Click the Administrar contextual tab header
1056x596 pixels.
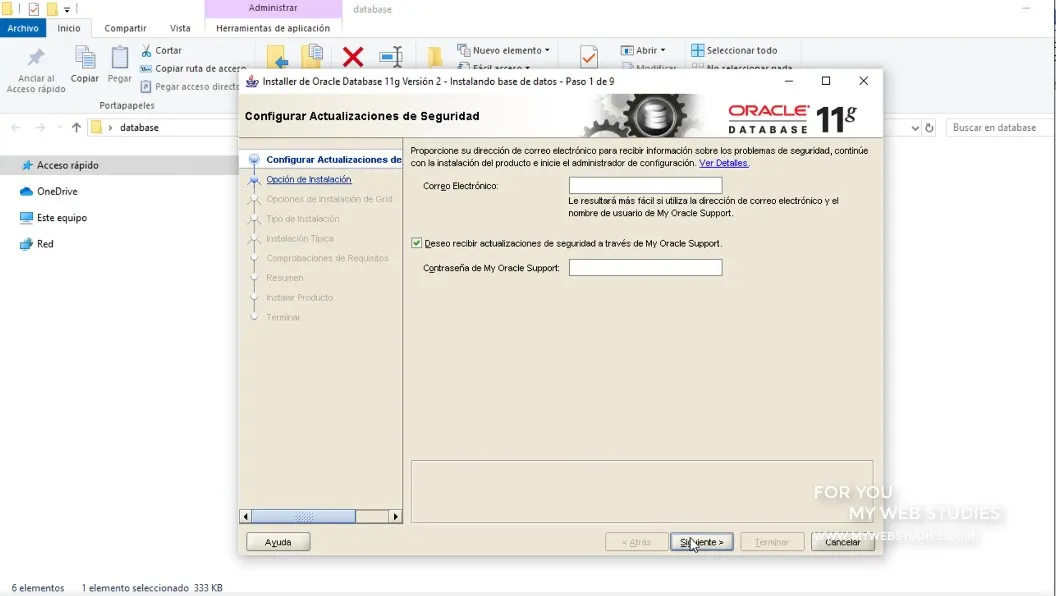pos(273,8)
